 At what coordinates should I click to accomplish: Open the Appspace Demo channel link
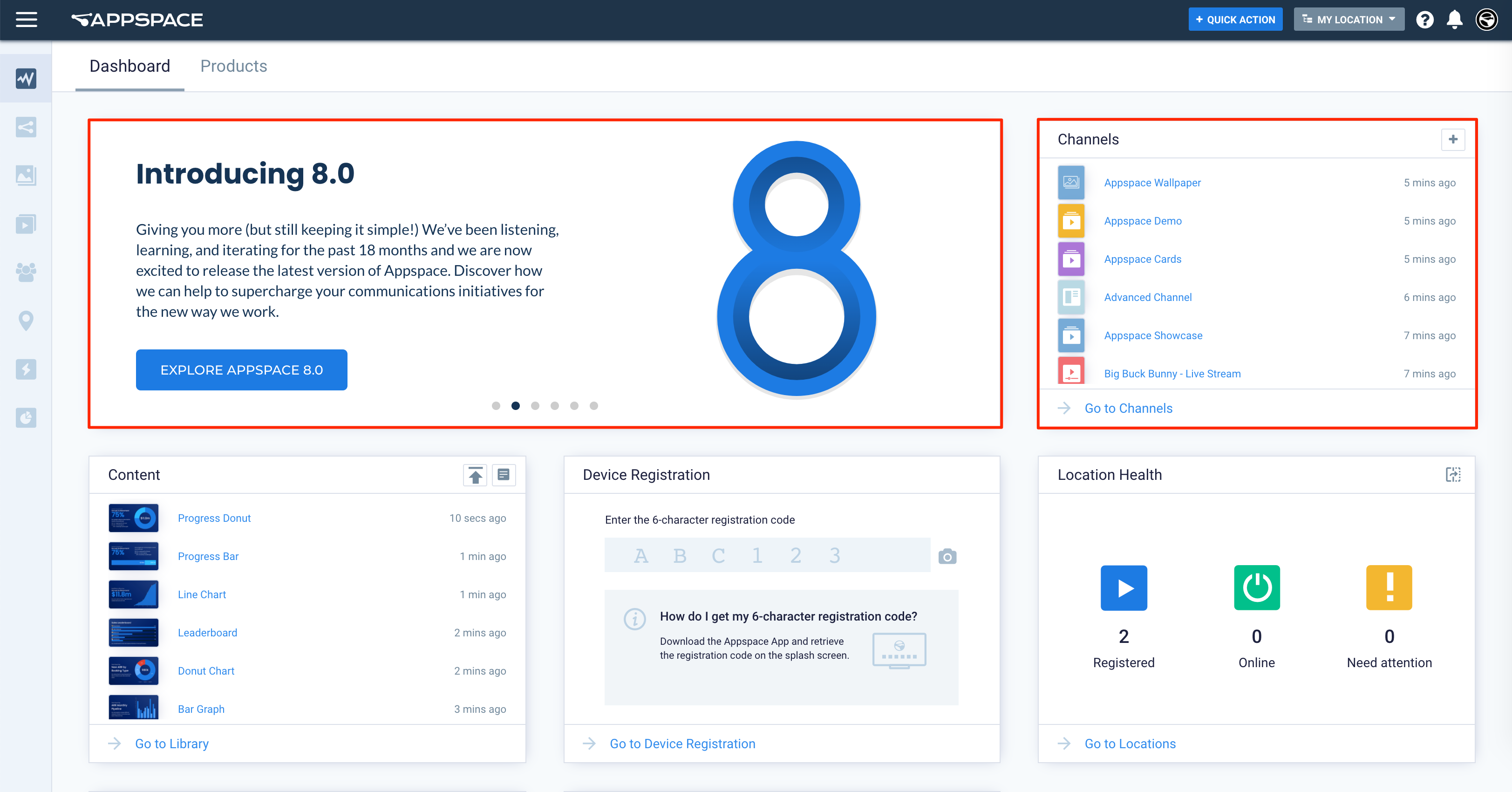pos(1143,221)
